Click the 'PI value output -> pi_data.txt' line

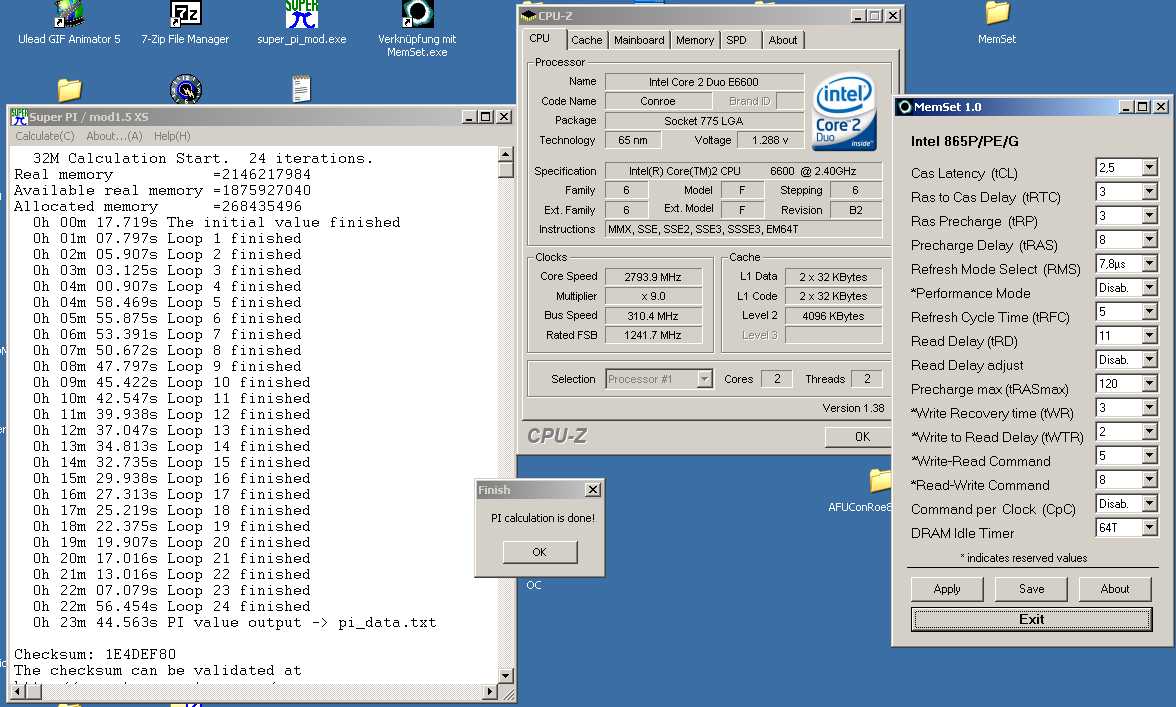coord(235,623)
